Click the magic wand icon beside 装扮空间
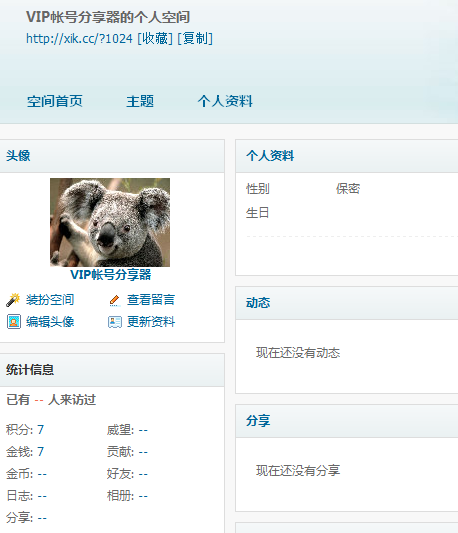This screenshot has height=533, width=458. (x=13, y=300)
